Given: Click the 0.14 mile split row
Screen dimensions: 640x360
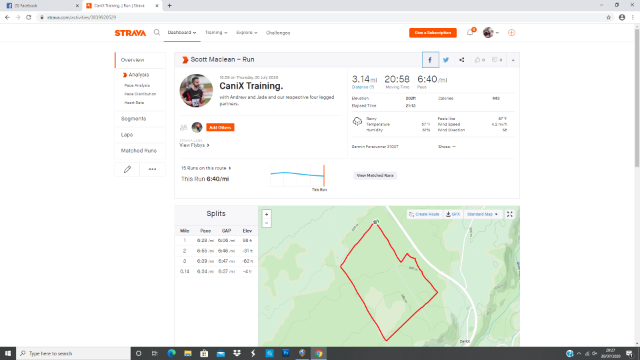Looking at the screenshot, I should coord(216,271).
